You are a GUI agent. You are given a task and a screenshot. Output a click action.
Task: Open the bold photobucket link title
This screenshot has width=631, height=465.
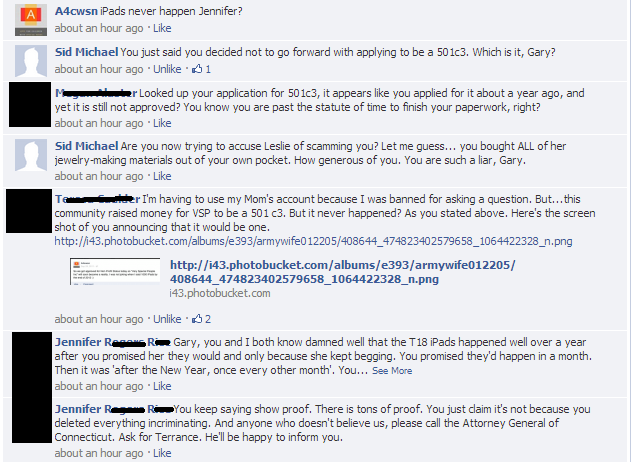[342, 272]
